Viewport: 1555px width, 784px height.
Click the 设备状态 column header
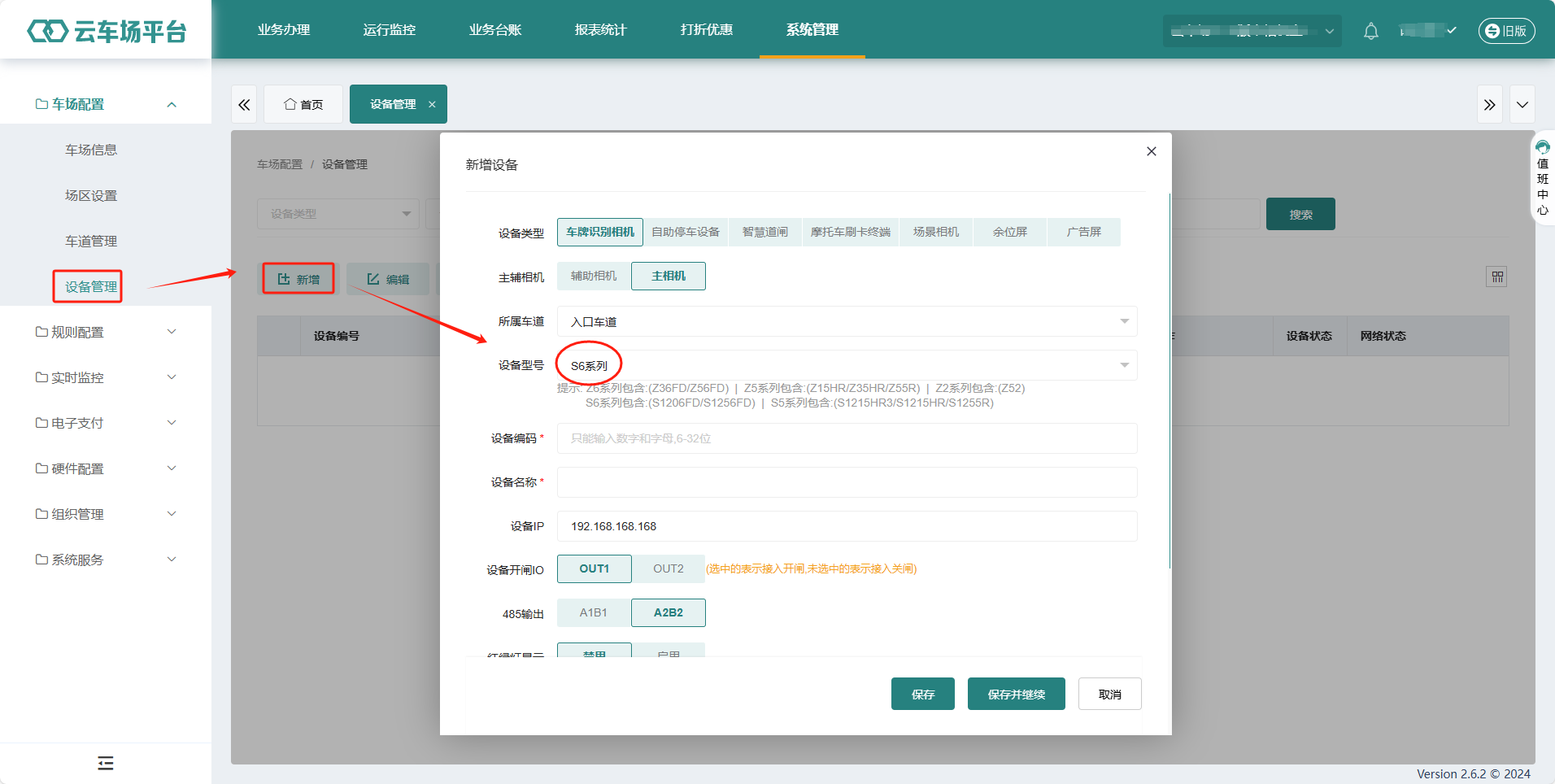1309,336
